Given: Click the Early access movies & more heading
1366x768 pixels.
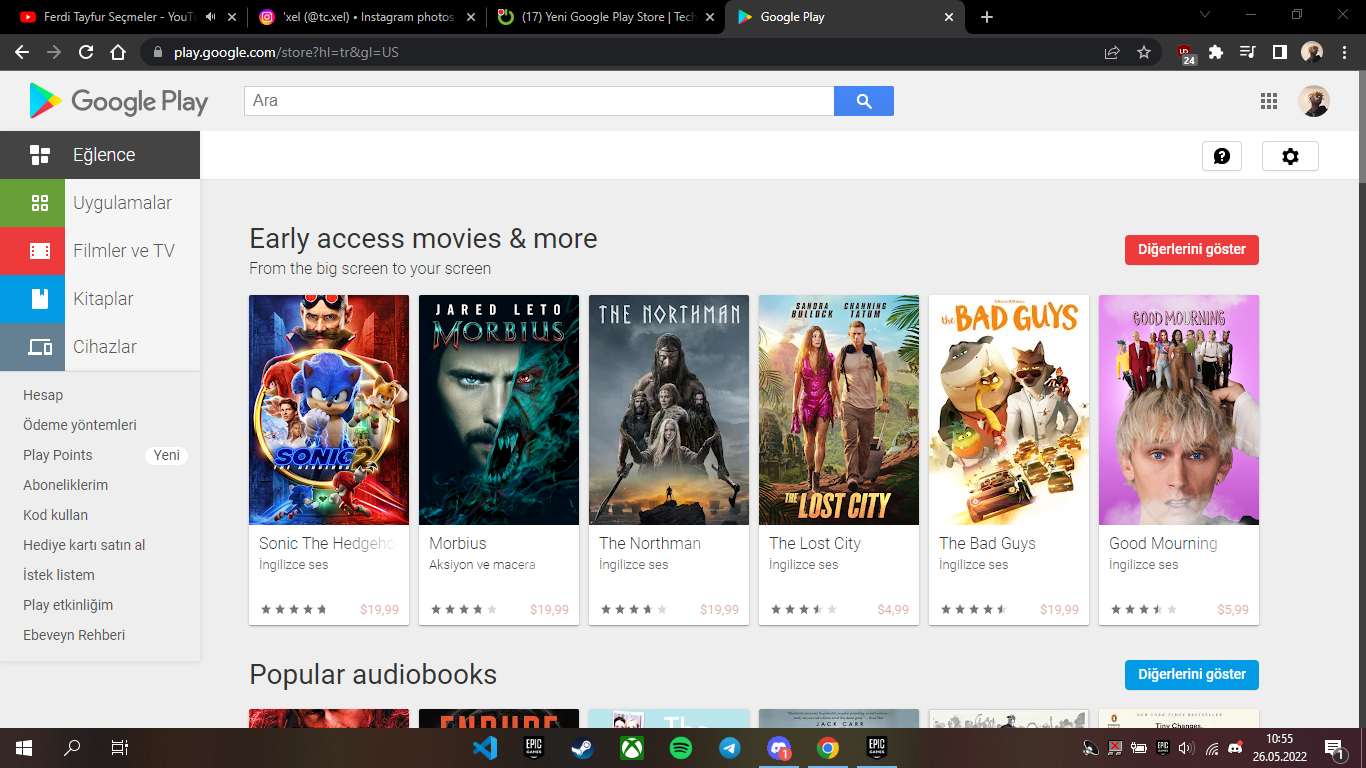Looking at the screenshot, I should tap(423, 239).
